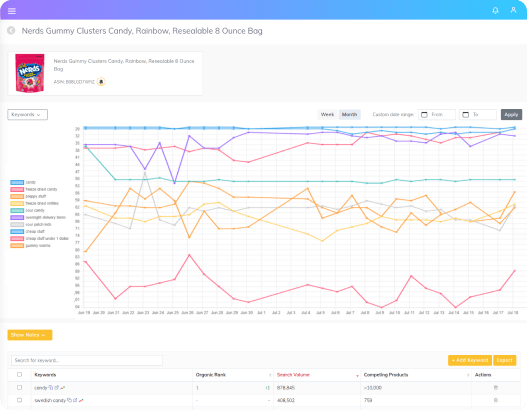Check the swedish candy keyword row
Image resolution: width=527 pixels, height=411 pixels.
click(19, 400)
